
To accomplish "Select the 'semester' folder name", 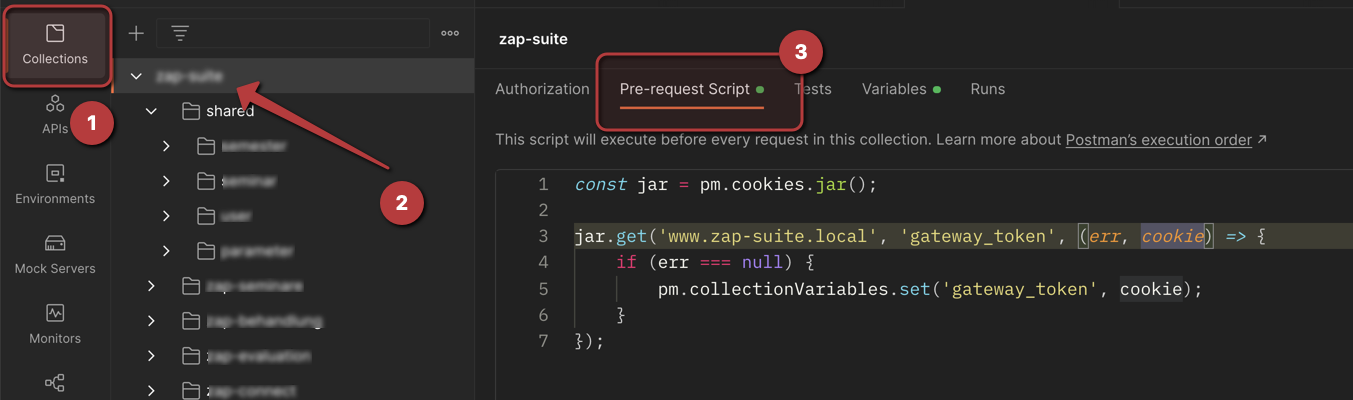I will (x=254, y=146).
